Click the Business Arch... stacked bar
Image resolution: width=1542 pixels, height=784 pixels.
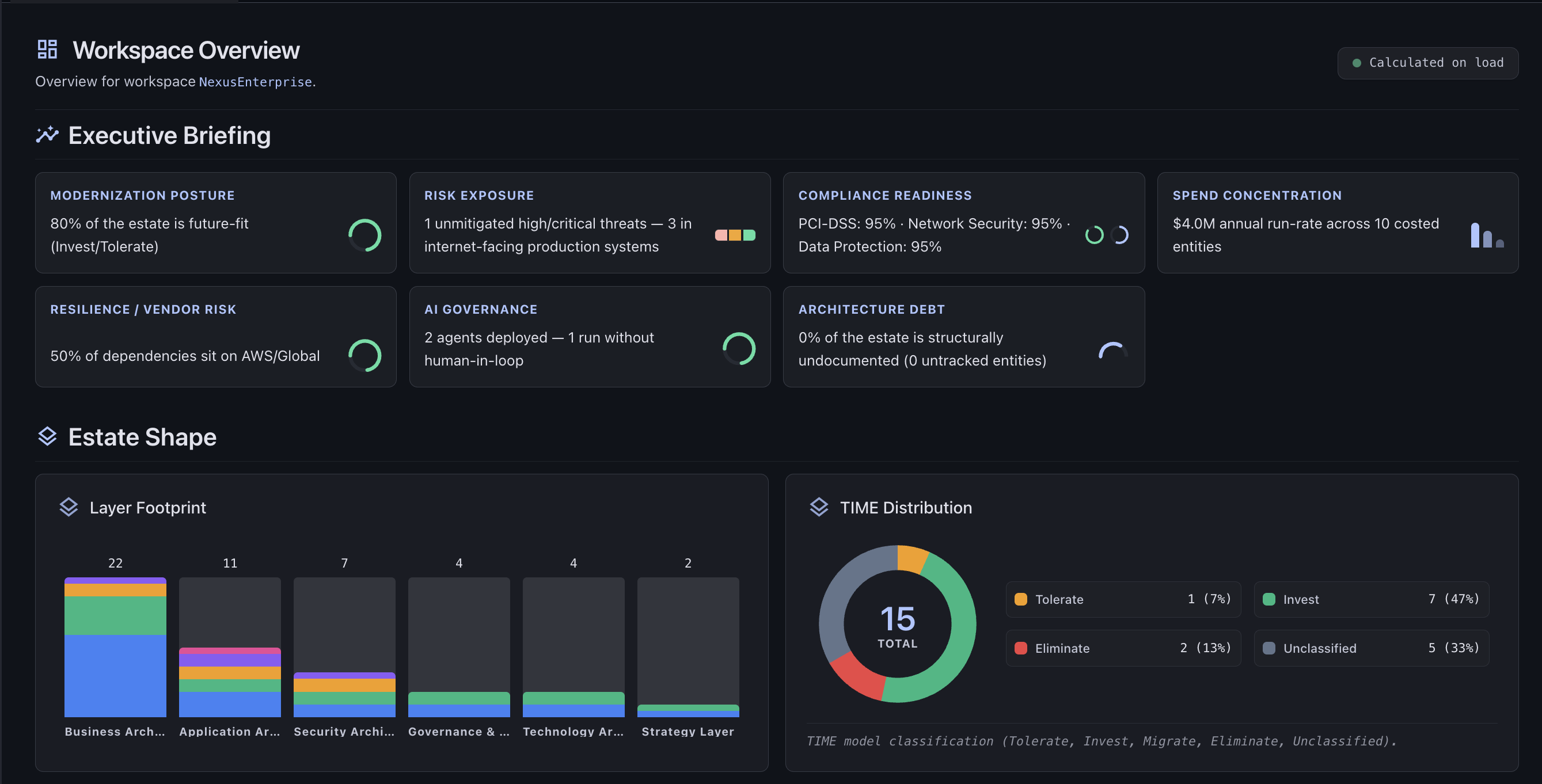[x=116, y=647]
